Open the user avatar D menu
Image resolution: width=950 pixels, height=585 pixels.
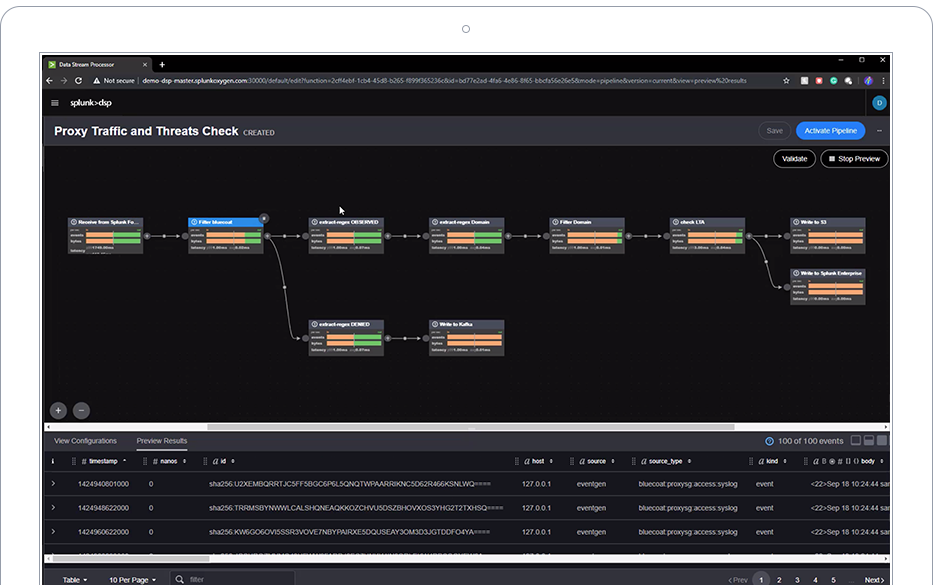coord(879,103)
